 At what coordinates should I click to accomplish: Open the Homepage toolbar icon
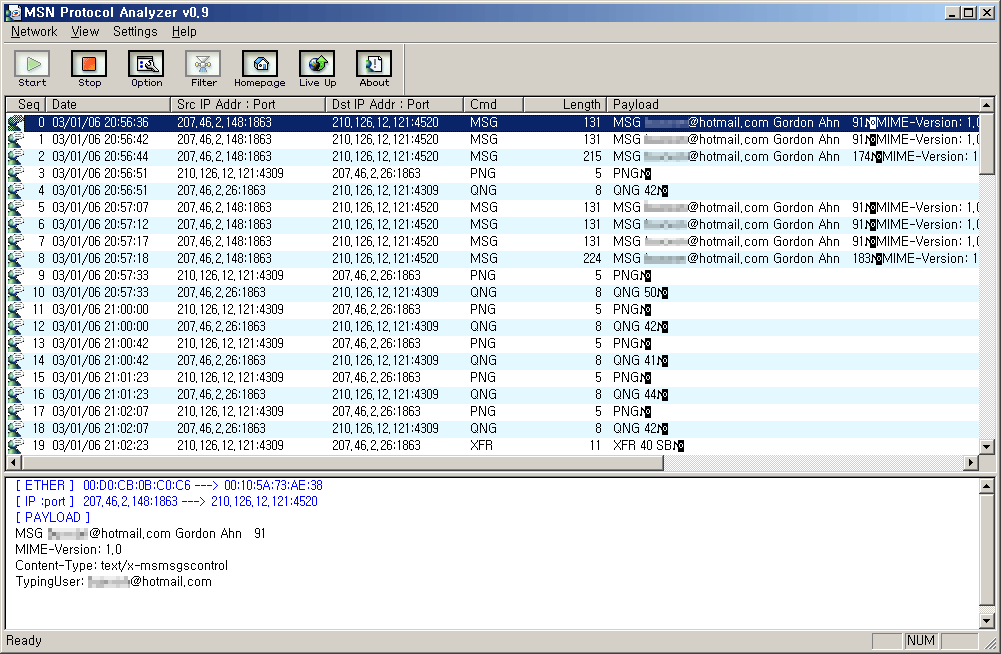coord(260,69)
